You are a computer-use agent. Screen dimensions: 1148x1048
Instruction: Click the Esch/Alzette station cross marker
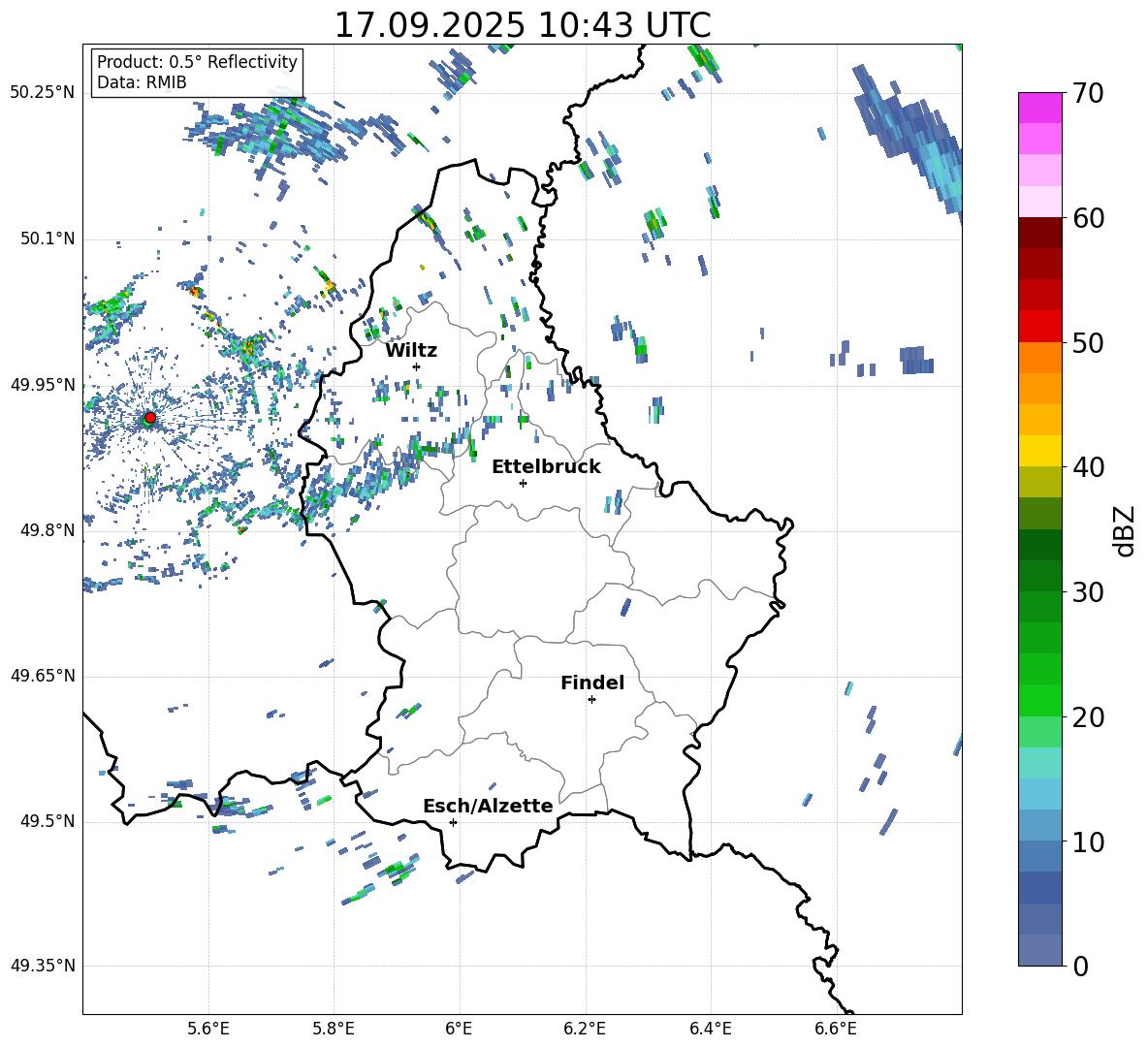coord(453,822)
